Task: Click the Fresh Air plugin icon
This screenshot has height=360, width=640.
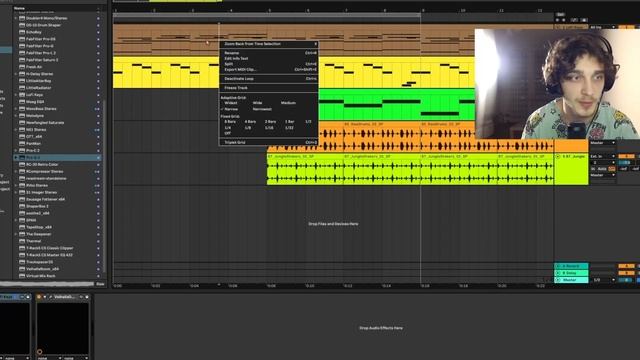Action: 22,67
